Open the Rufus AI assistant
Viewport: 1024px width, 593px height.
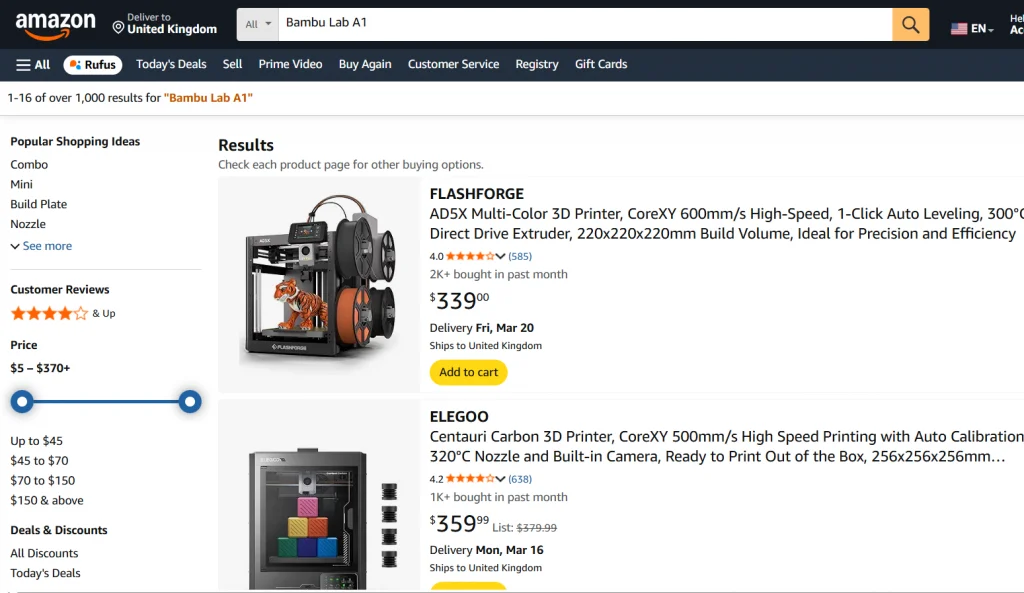pos(92,64)
